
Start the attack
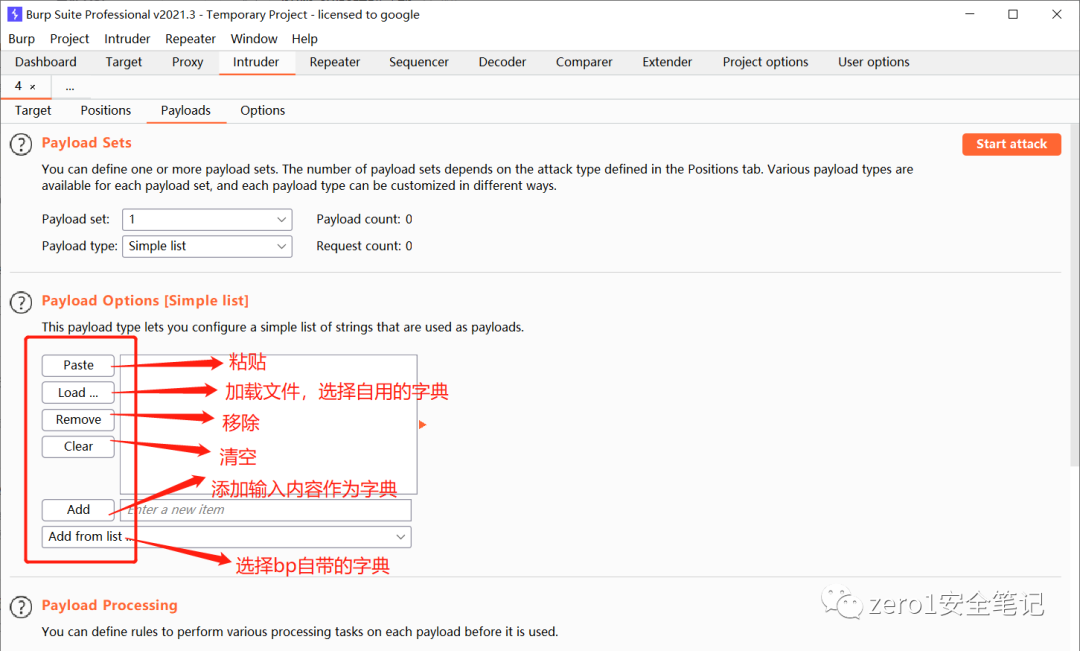coord(1011,144)
